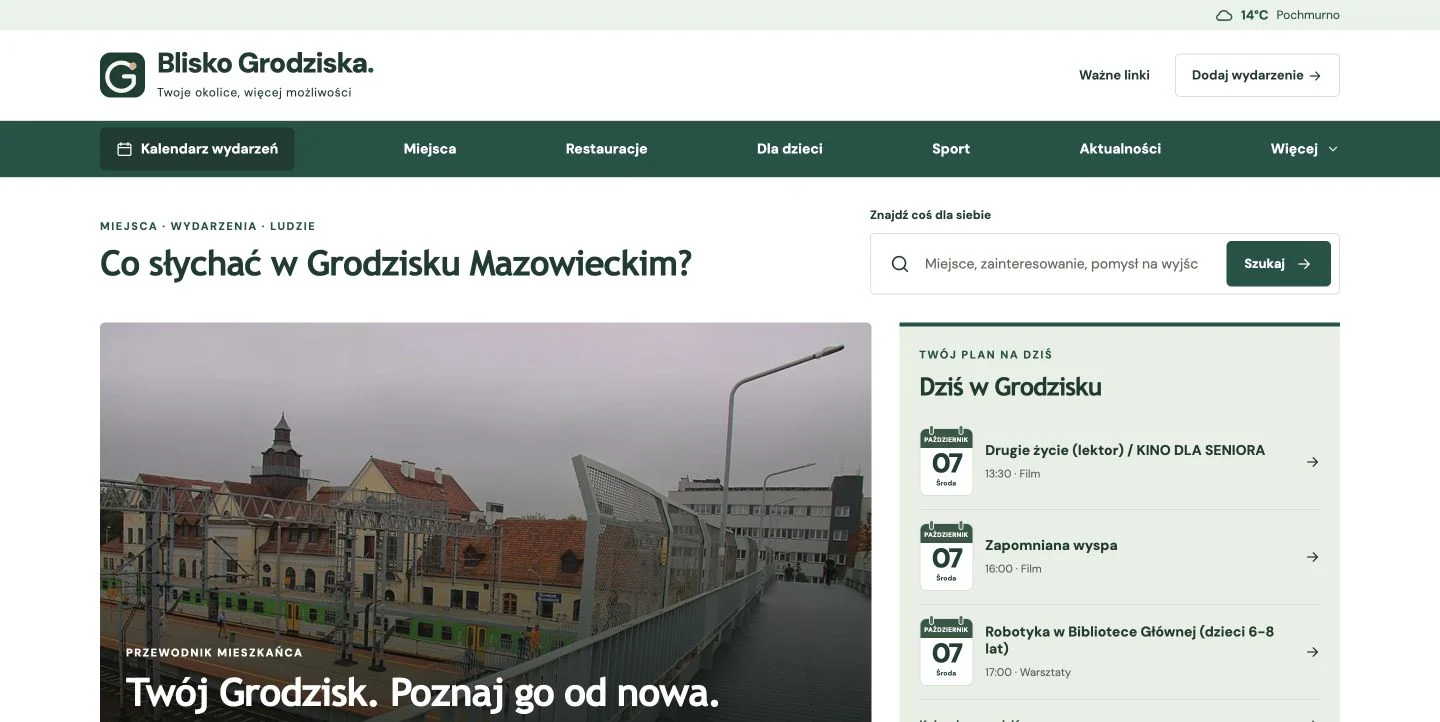
Task: Click the date badge for Robotyka w Bibliotece
Action: click(946, 652)
